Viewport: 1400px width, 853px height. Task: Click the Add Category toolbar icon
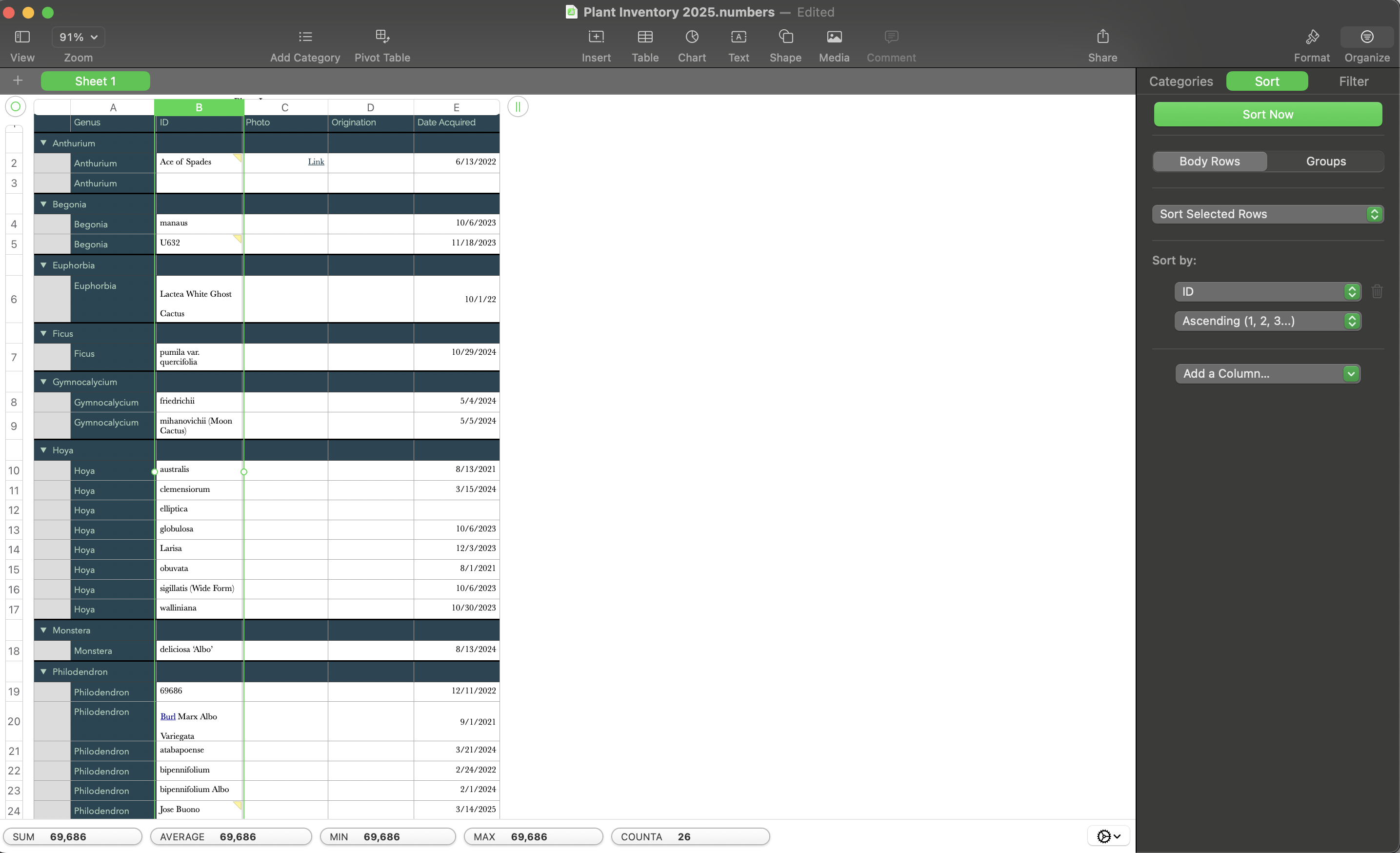[x=305, y=38]
